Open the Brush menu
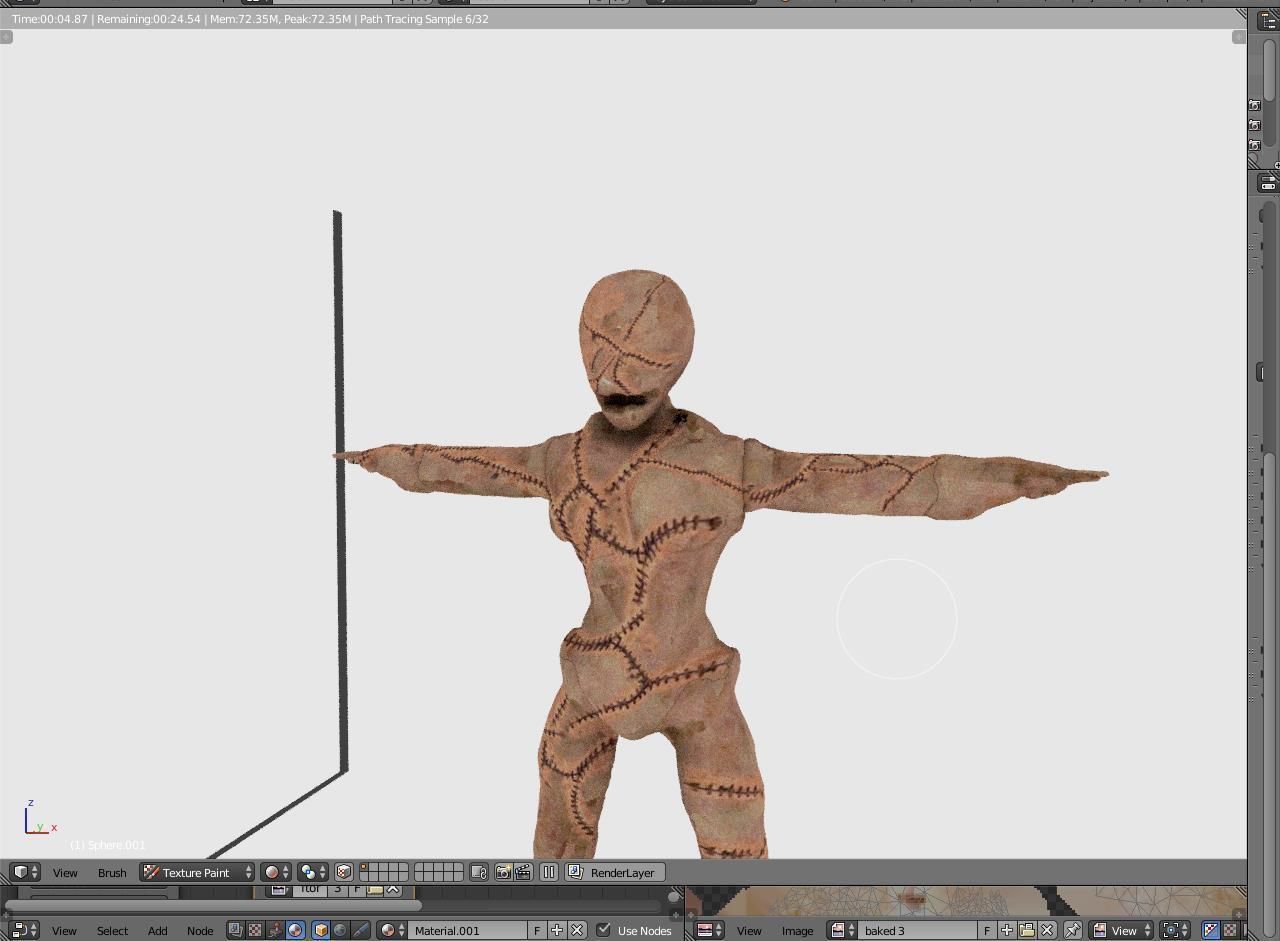This screenshot has height=941, width=1280. coord(112,872)
